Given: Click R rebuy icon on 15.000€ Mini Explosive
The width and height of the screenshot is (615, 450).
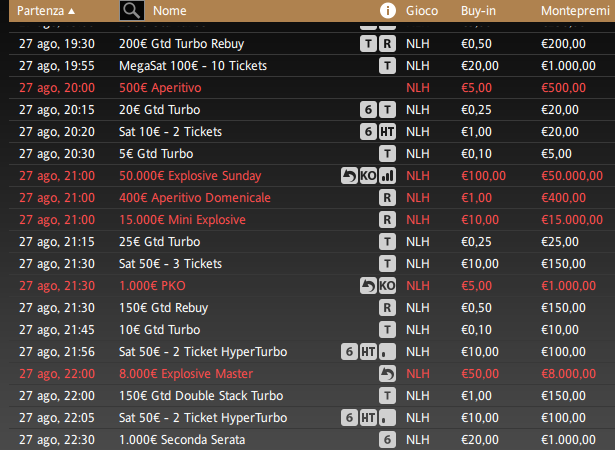Looking at the screenshot, I should [x=388, y=220].
